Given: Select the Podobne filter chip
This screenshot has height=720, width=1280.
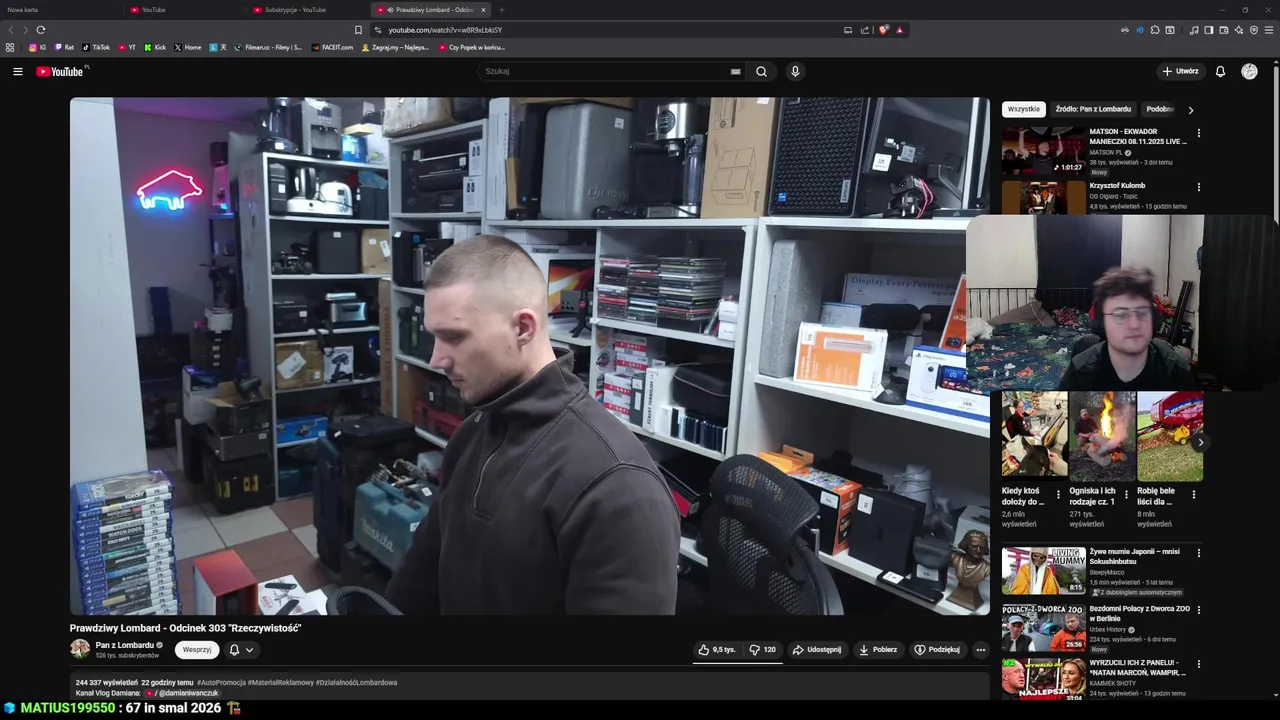Looking at the screenshot, I should point(1160,109).
